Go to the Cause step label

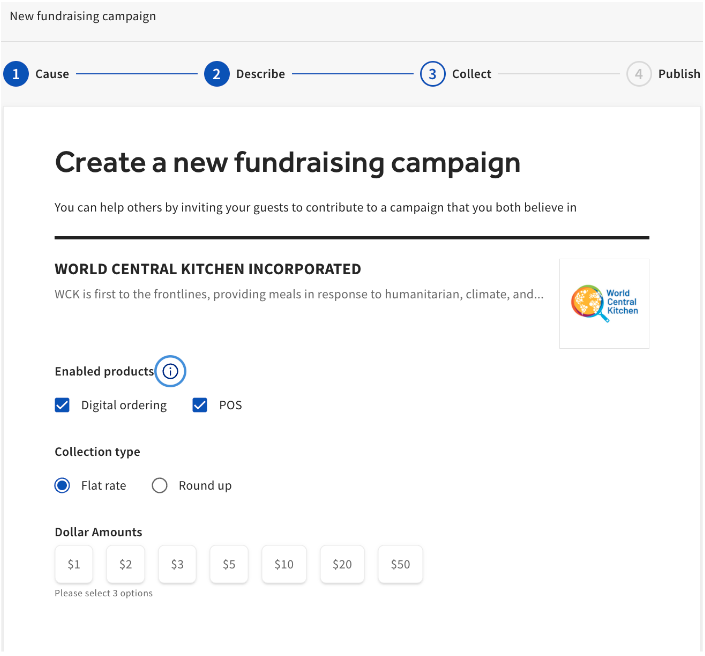point(52,74)
